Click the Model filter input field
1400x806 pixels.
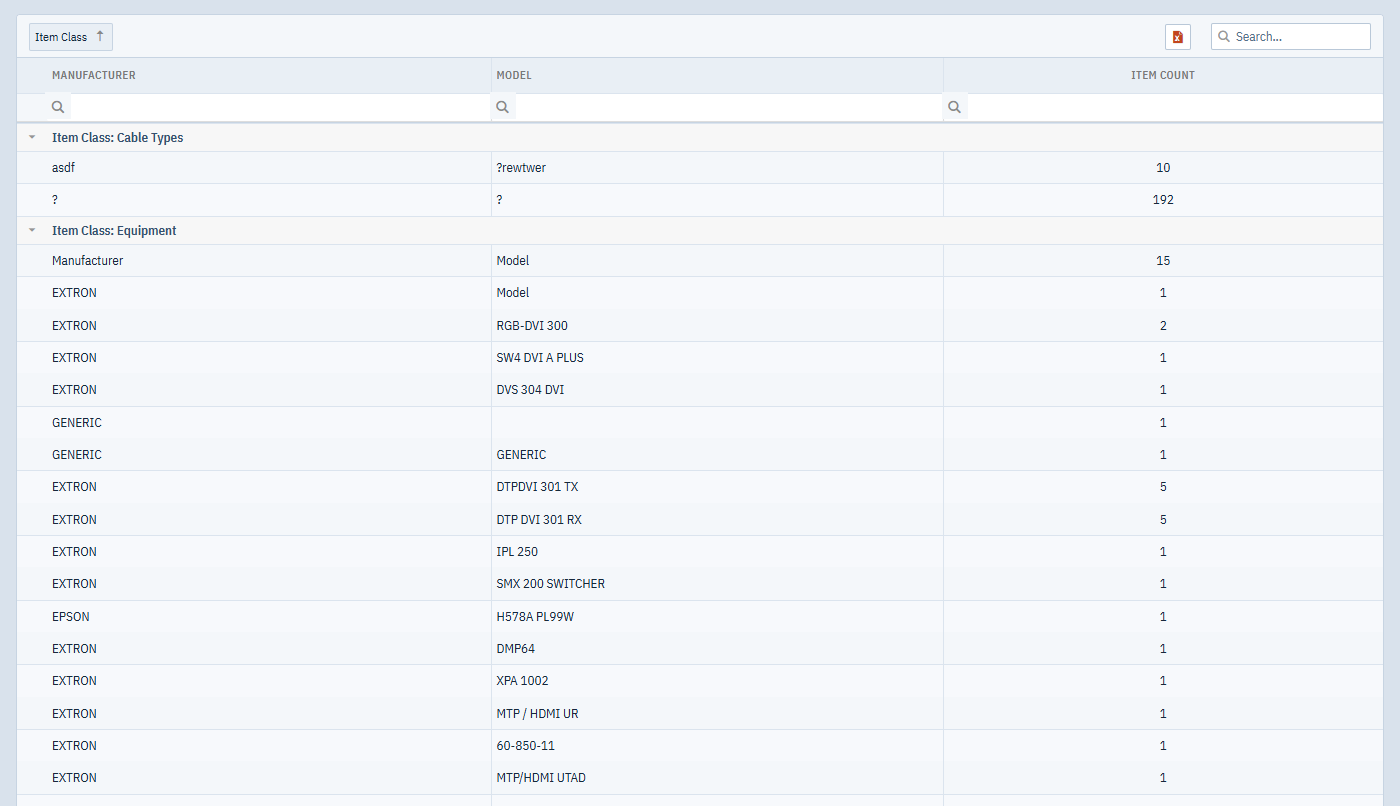(x=729, y=107)
